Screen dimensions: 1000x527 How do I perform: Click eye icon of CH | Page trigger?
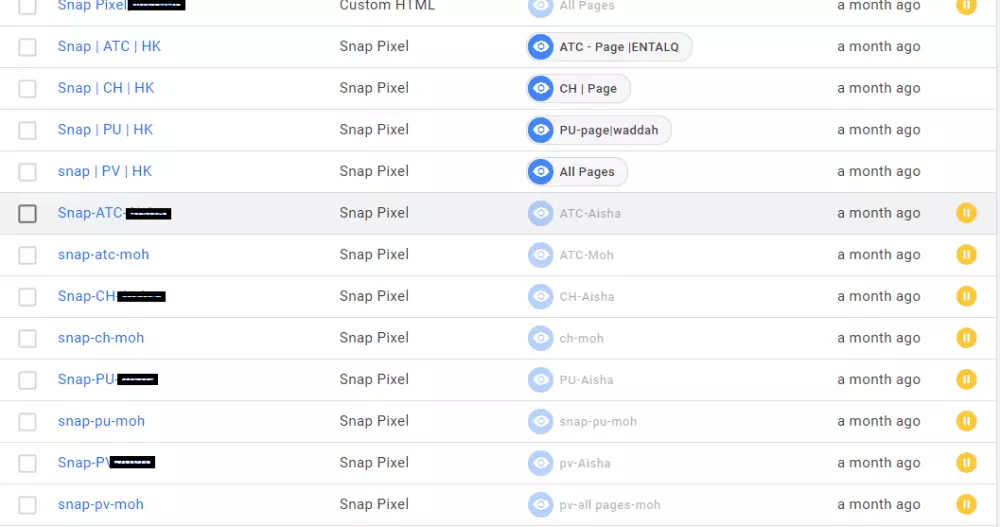540,88
